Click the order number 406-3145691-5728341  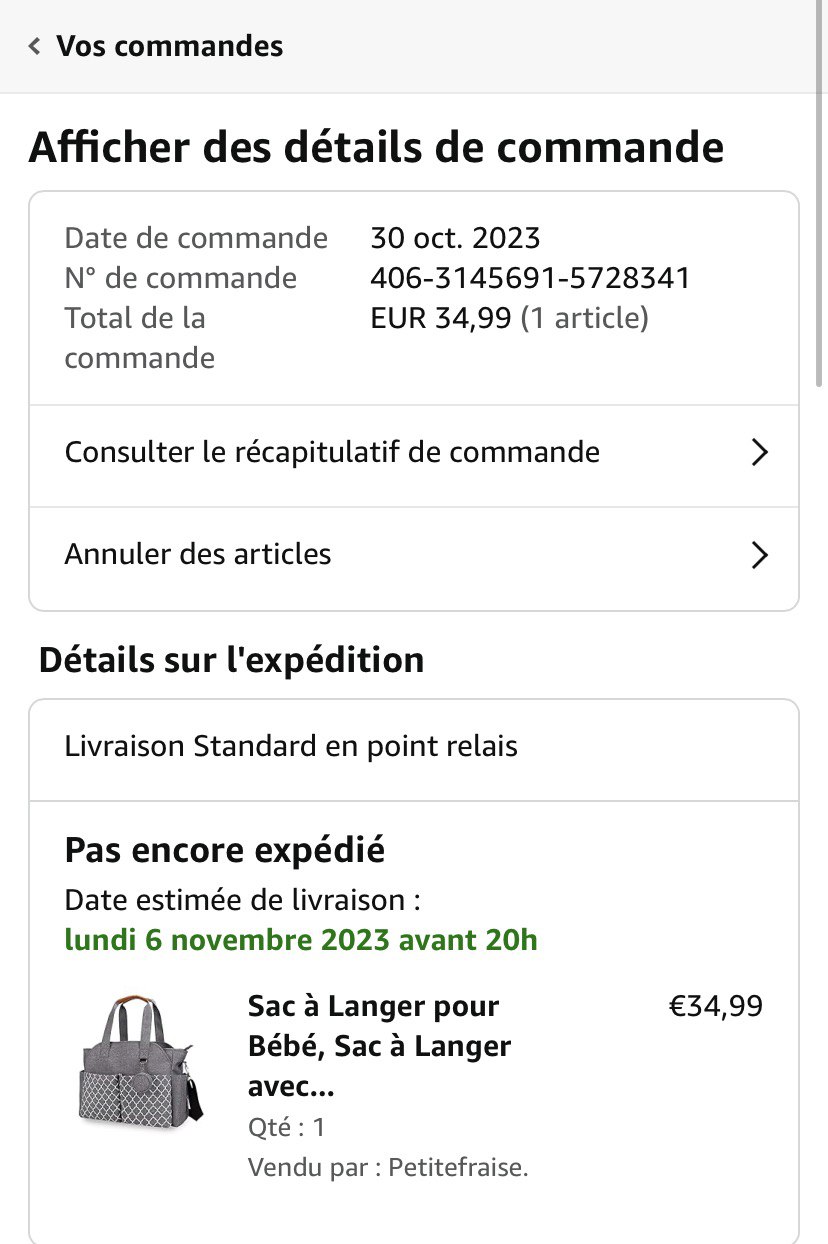(x=530, y=278)
